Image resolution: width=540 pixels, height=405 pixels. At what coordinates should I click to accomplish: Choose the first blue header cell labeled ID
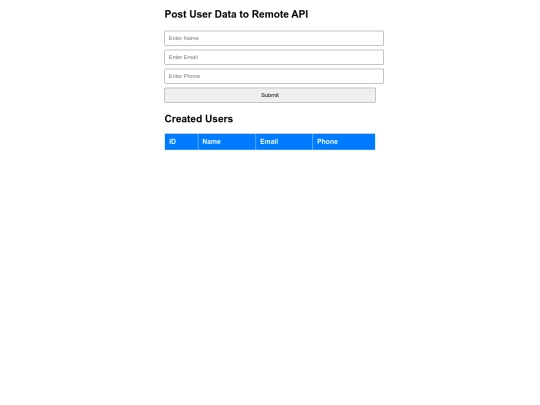(181, 142)
